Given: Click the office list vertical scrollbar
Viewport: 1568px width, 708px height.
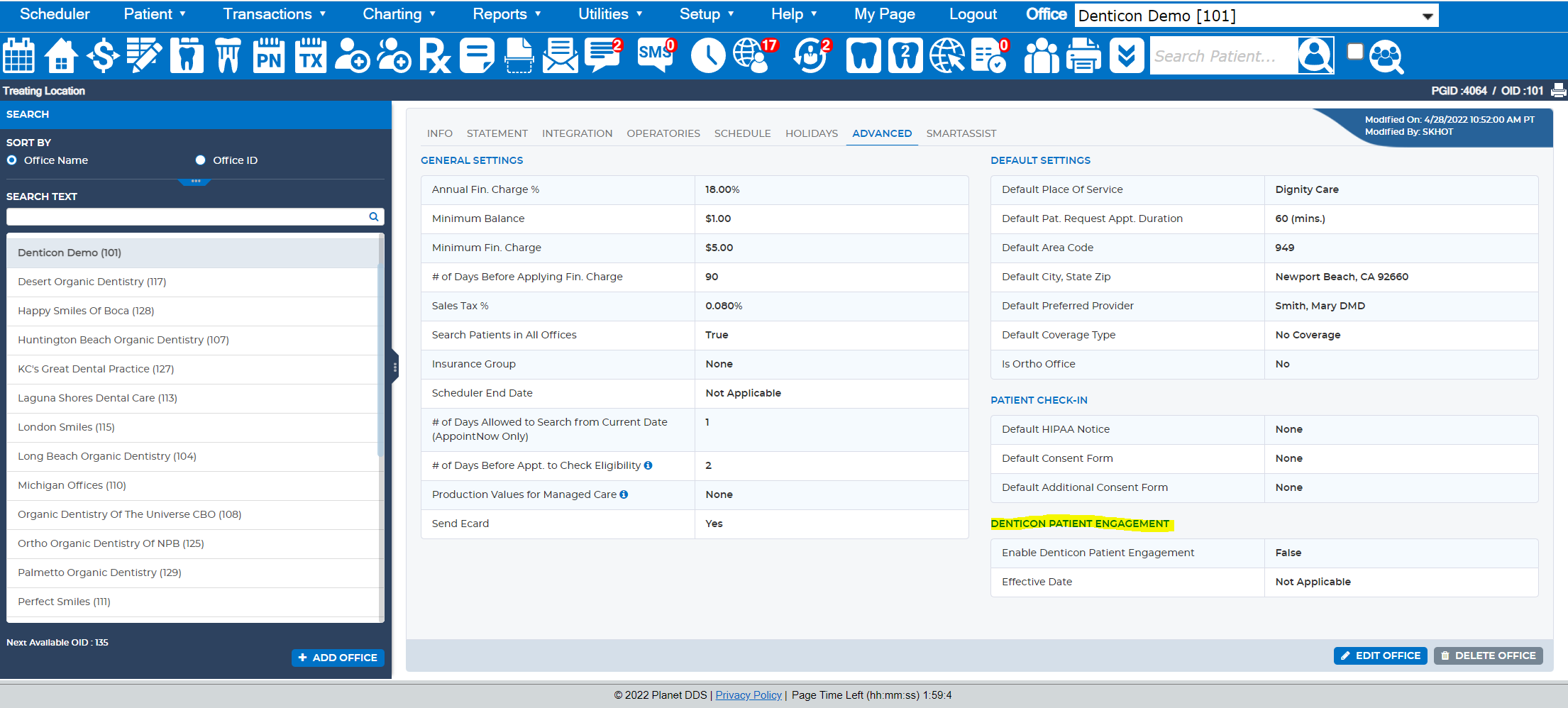Looking at the screenshot, I should [x=381, y=348].
